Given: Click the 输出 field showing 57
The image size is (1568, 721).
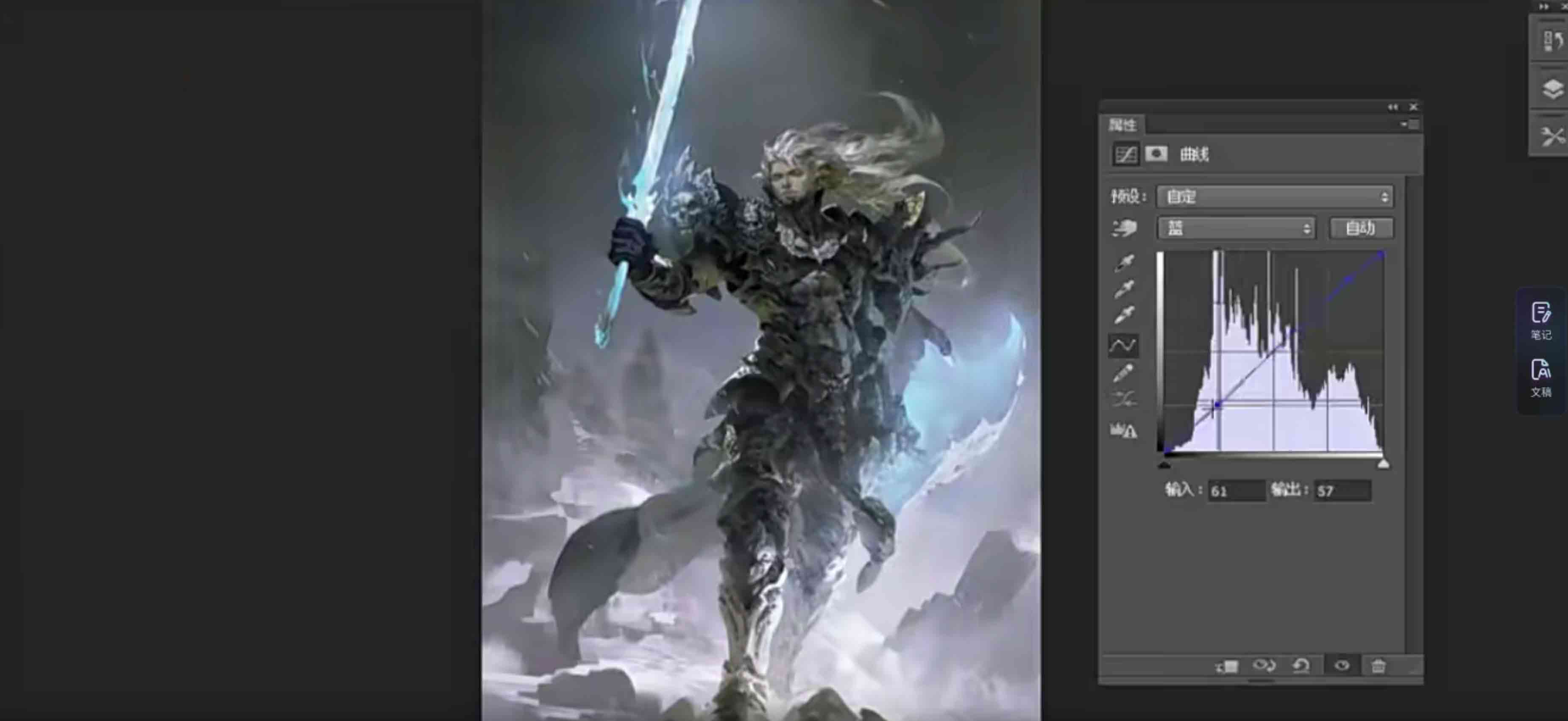Looking at the screenshot, I should tap(1343, 491).
